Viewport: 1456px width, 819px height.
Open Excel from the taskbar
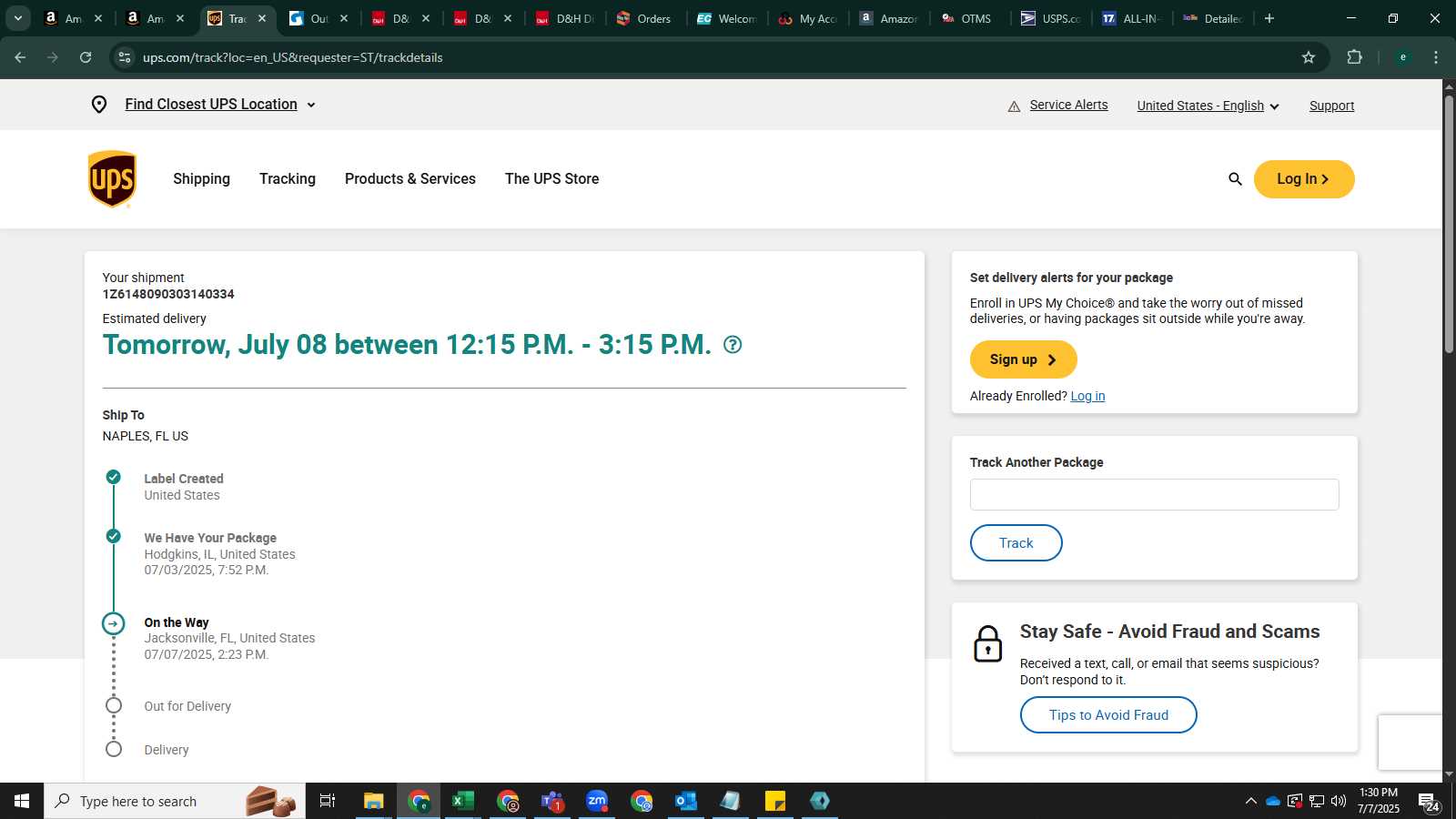tap(463, 801)
